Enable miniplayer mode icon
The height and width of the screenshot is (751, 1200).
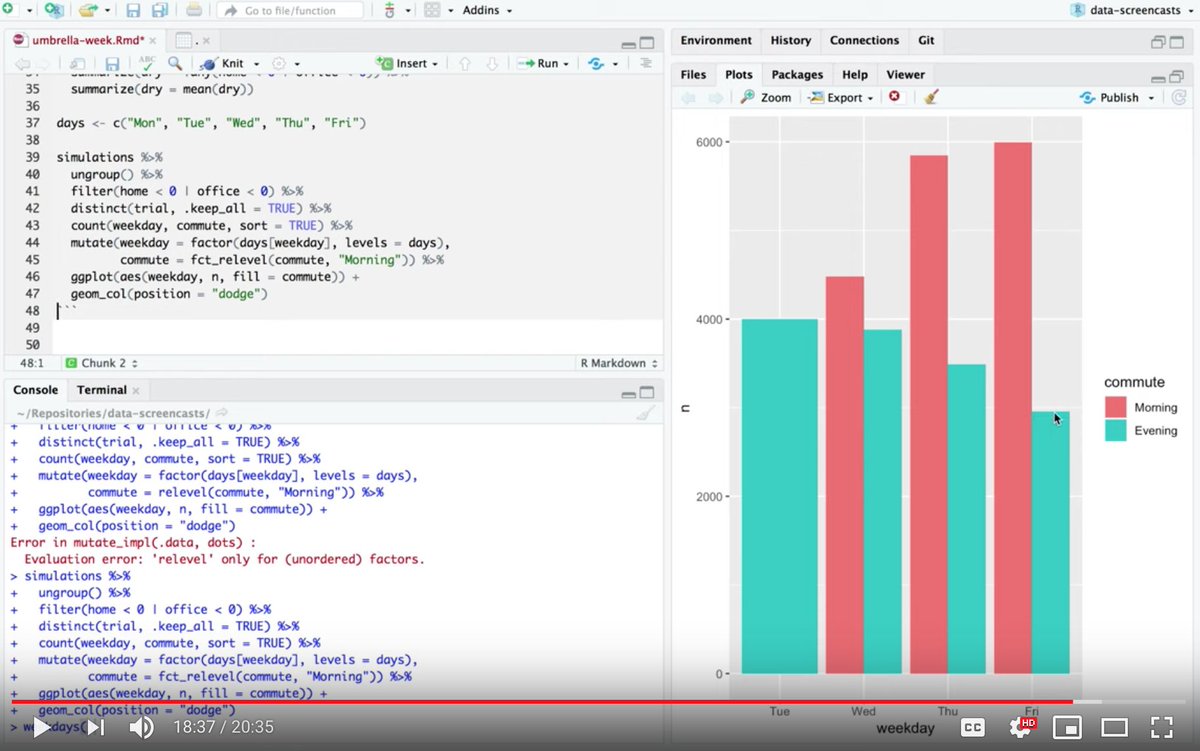(1067, 727)
